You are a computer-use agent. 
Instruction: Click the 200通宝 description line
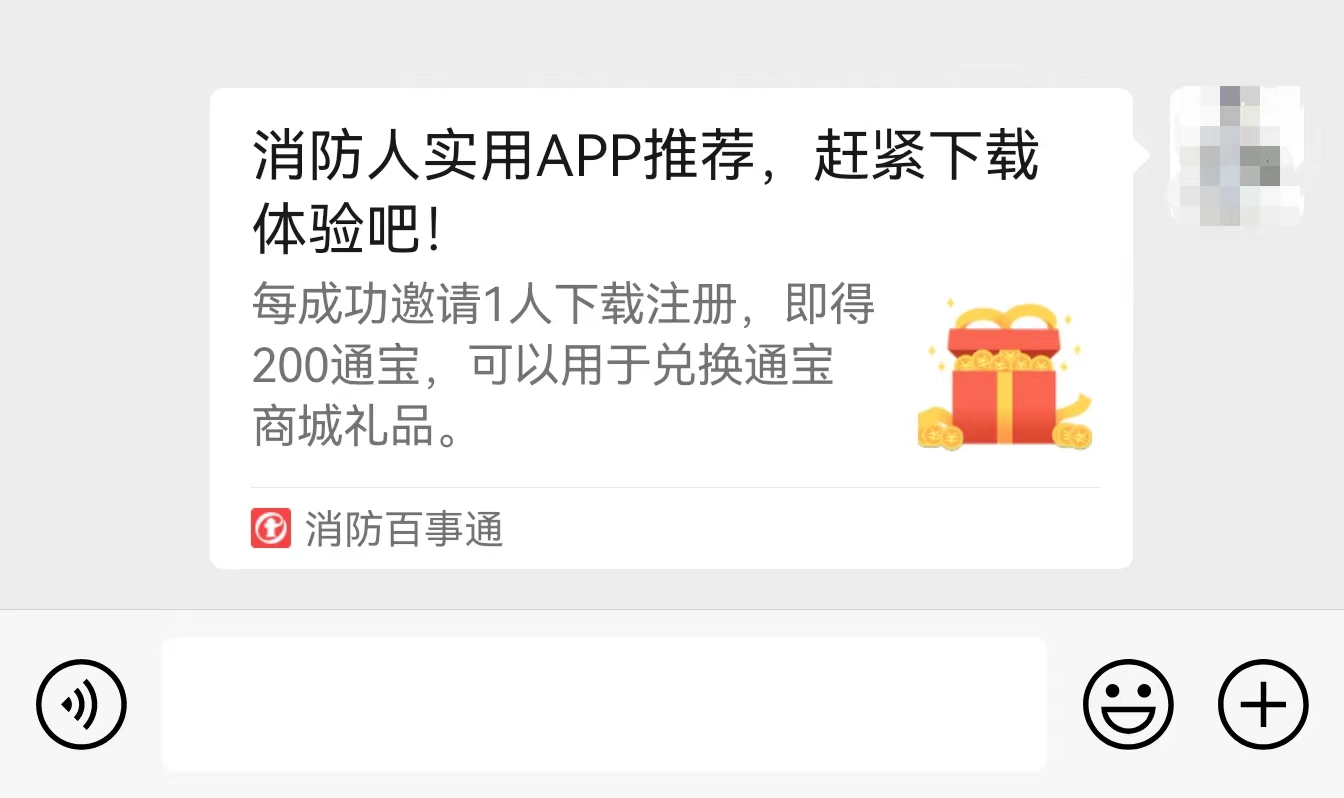pyautogui.click(x=543, y=366)
